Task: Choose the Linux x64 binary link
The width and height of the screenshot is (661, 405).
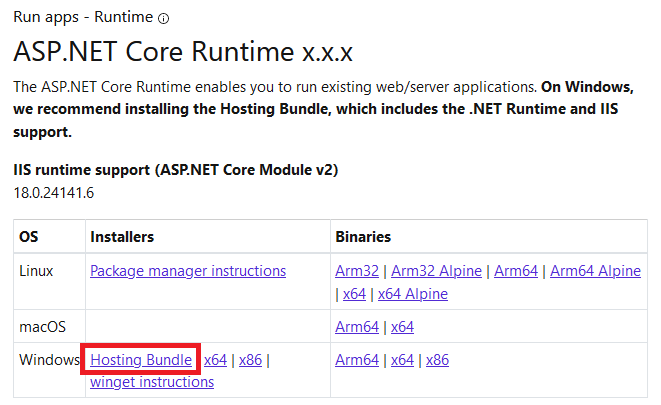Action: pos(354,294)
